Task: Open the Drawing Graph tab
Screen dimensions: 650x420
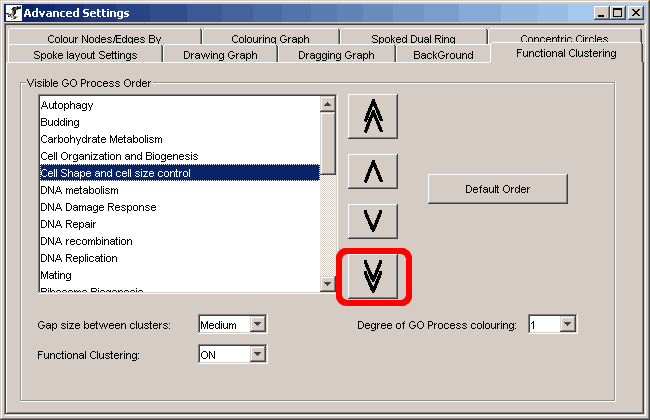Action: pos(220,55)
